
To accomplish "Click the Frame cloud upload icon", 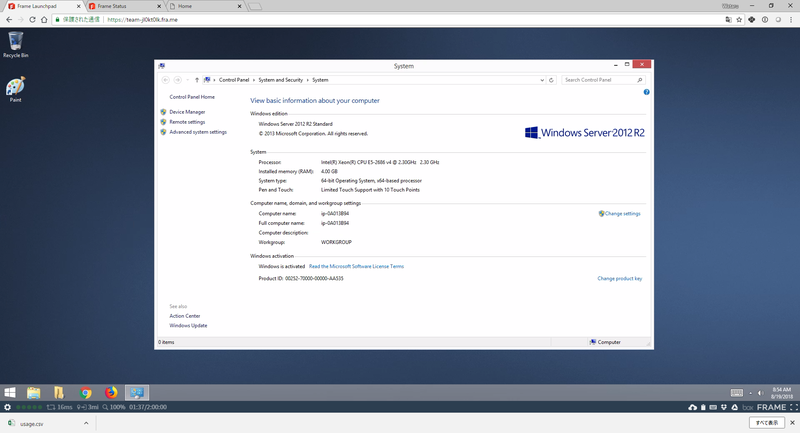I will pos(692,407).
